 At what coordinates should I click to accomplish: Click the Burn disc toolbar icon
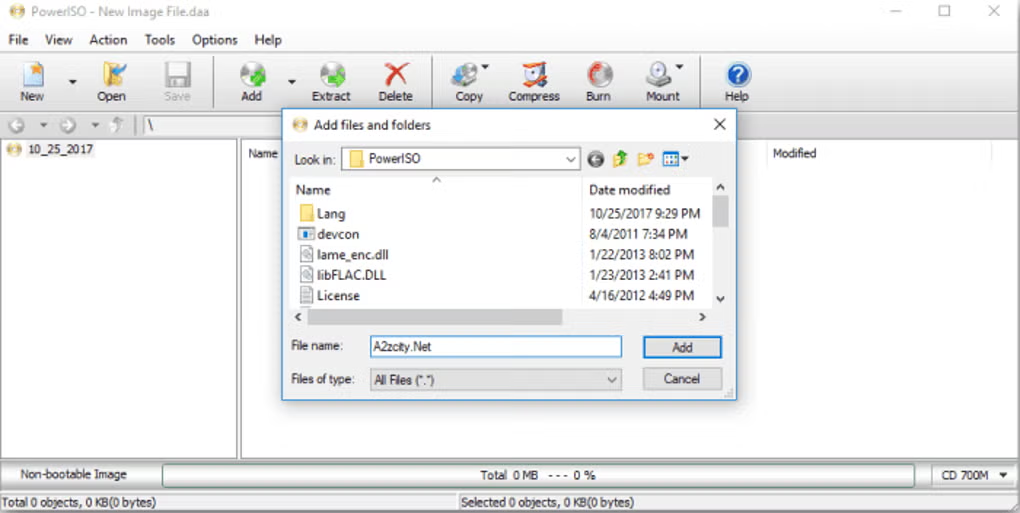[598, 79]
